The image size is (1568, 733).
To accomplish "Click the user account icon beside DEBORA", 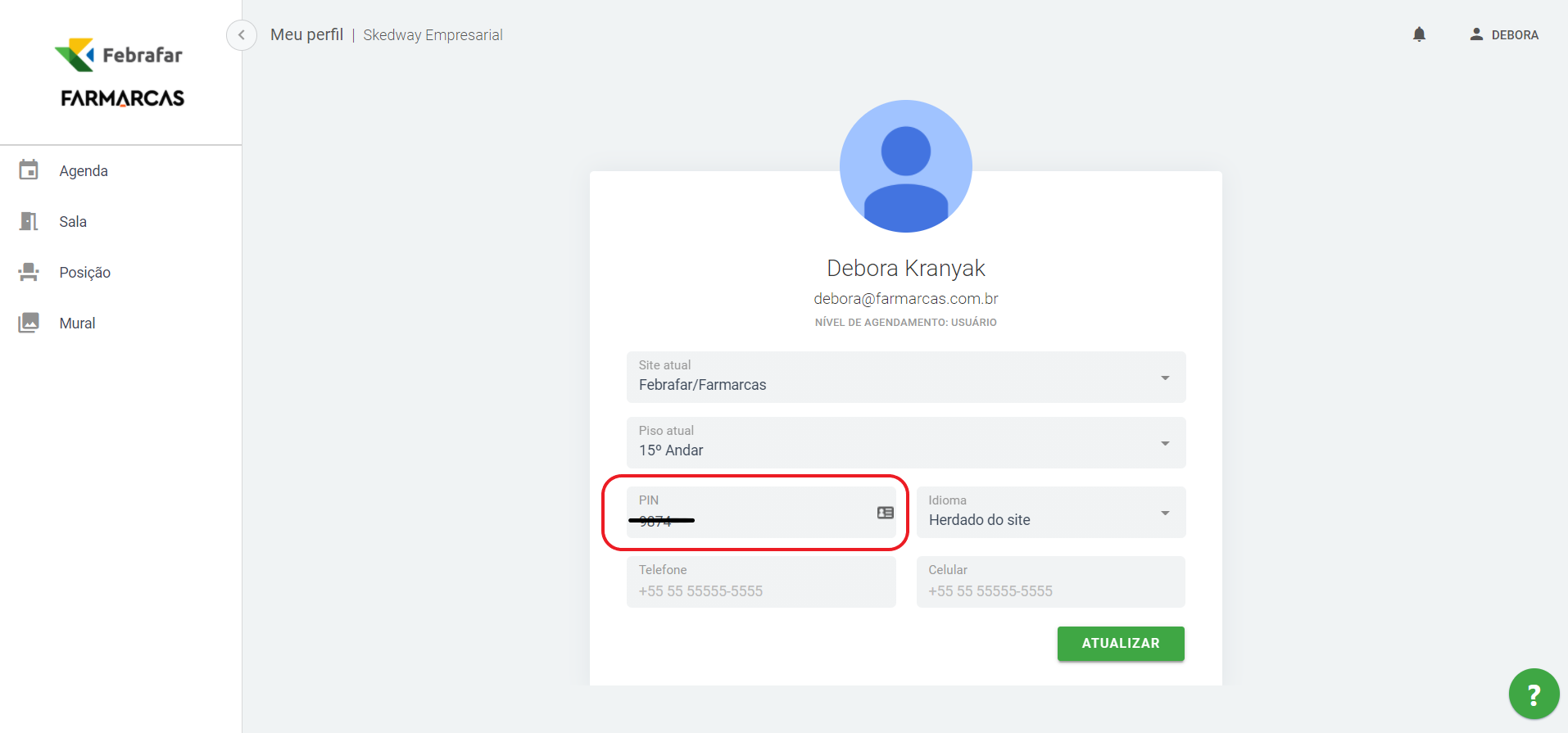I will (1476, 34).
